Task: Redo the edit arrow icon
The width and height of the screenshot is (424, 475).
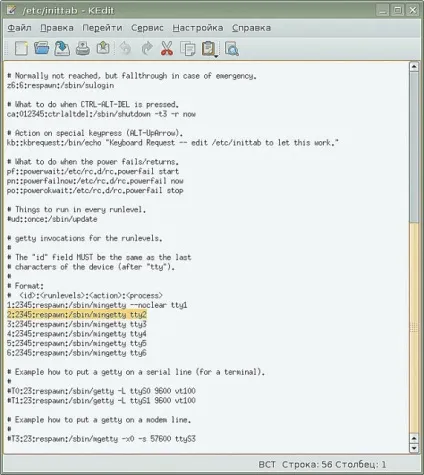Action: [147, 48]
